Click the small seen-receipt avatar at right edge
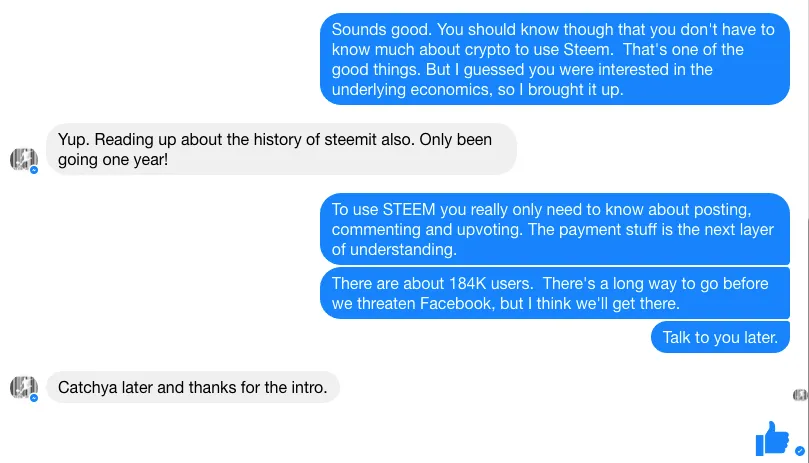Image resolution: width=809 pixels, height=463 pixels. click(x=800, y=395)
